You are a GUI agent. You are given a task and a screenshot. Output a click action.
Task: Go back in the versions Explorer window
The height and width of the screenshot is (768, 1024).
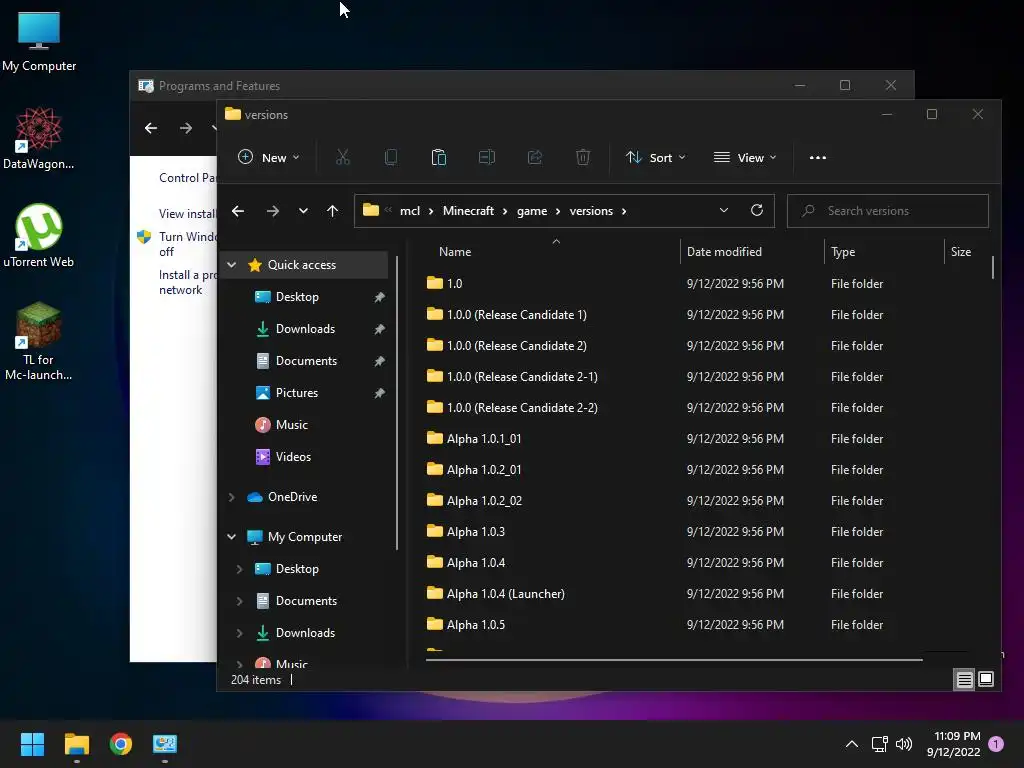(x=238, y=211)
